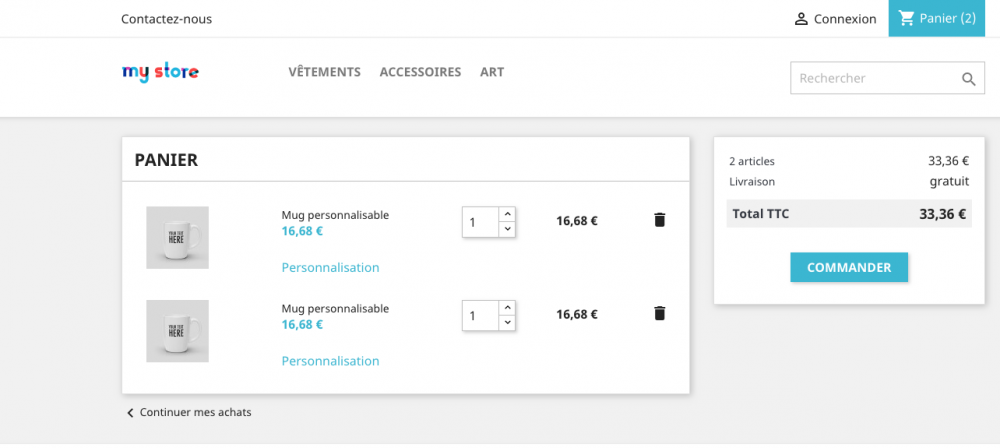The width and height of the screenshot is (1000, 448).
Task: Open the Accessoires menu
Action: tap(420, 72)
